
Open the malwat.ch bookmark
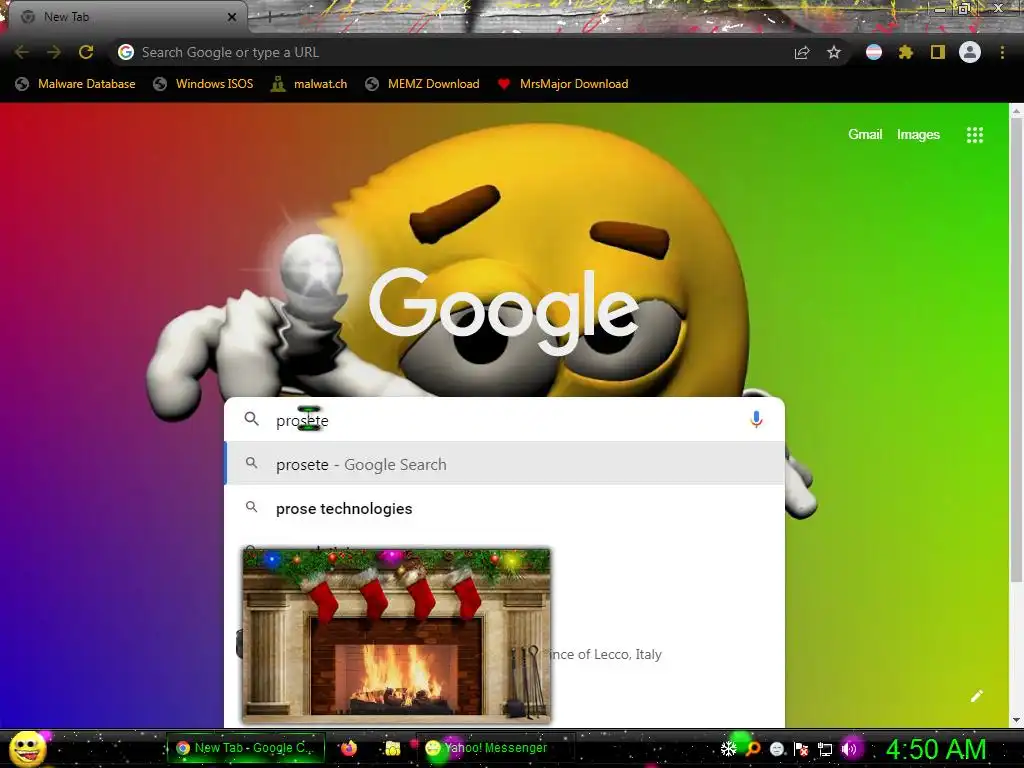(309, 84)
